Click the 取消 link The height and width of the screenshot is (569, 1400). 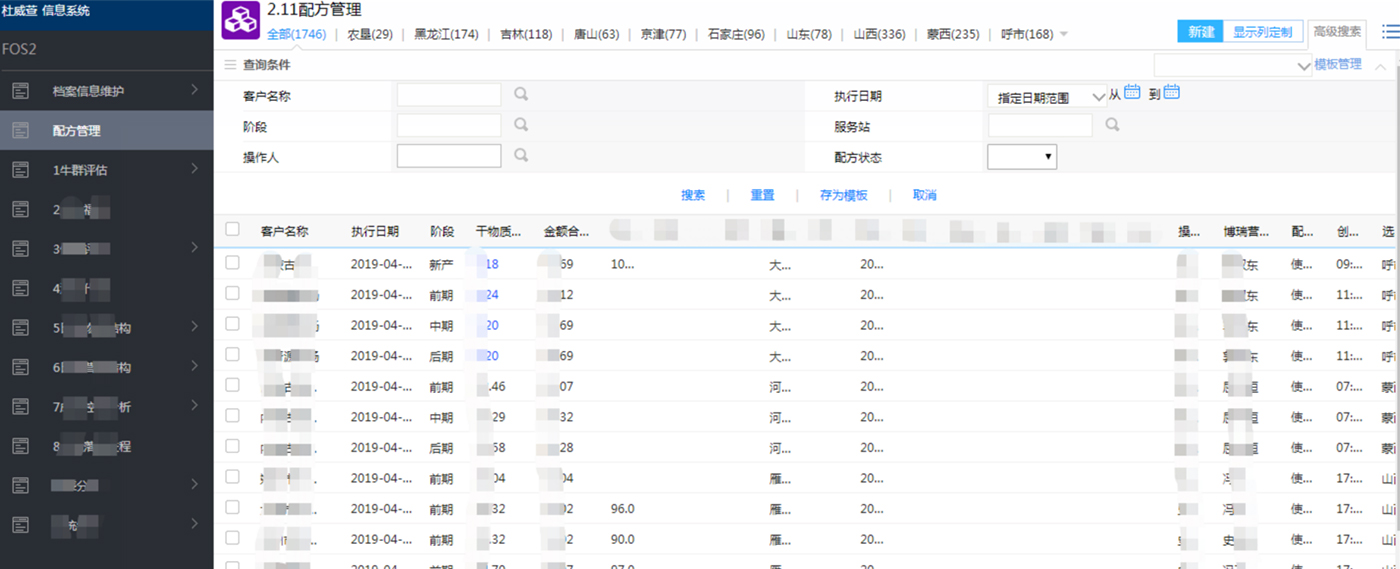pyautogui.click(x=924, y=195)
